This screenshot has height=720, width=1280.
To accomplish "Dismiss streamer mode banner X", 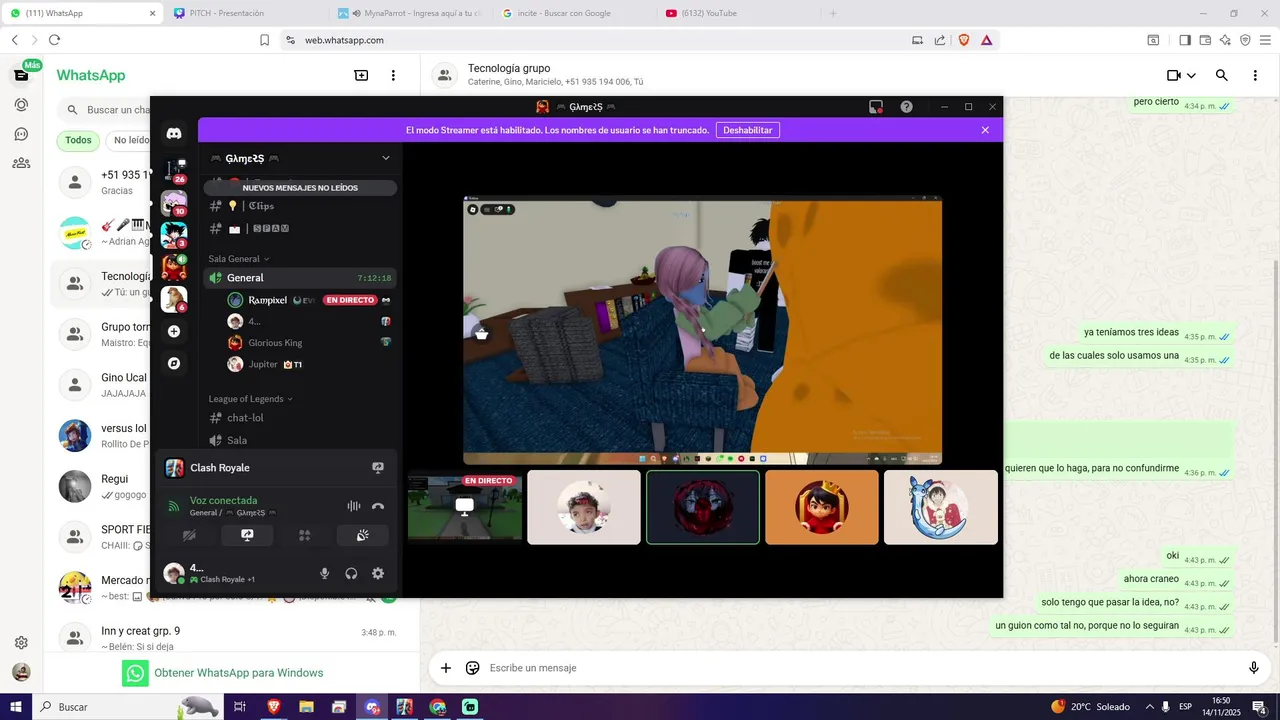I will pos(985,130).
